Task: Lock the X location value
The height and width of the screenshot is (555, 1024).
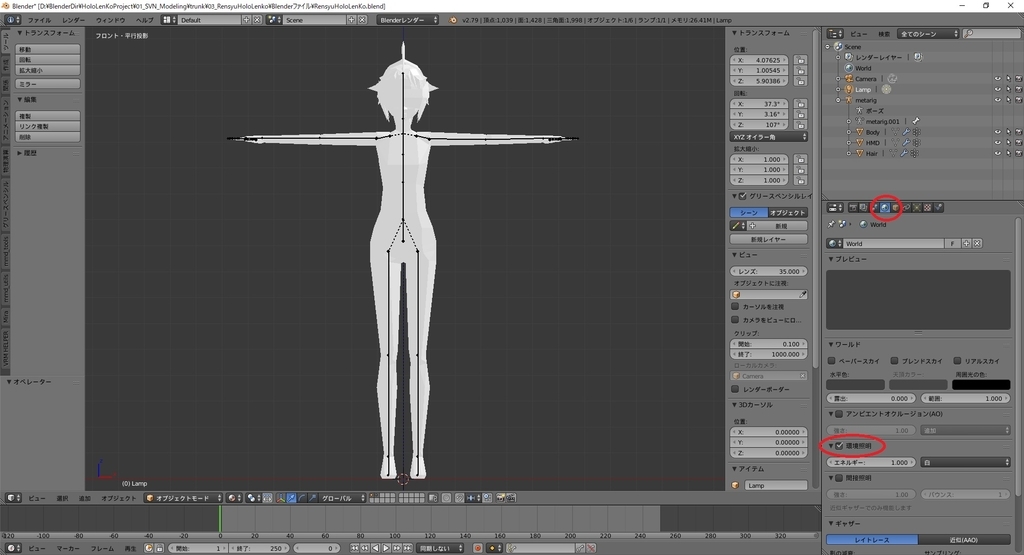Action: click(x=801, y=60)
